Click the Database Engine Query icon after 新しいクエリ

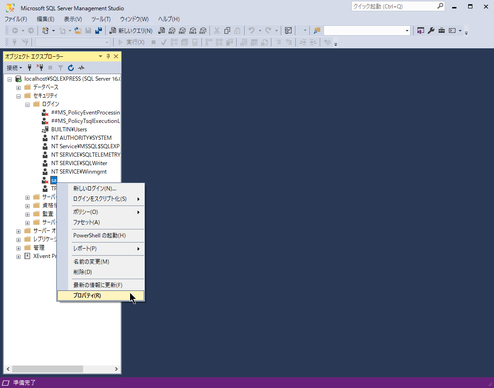(x=162, y=31)
